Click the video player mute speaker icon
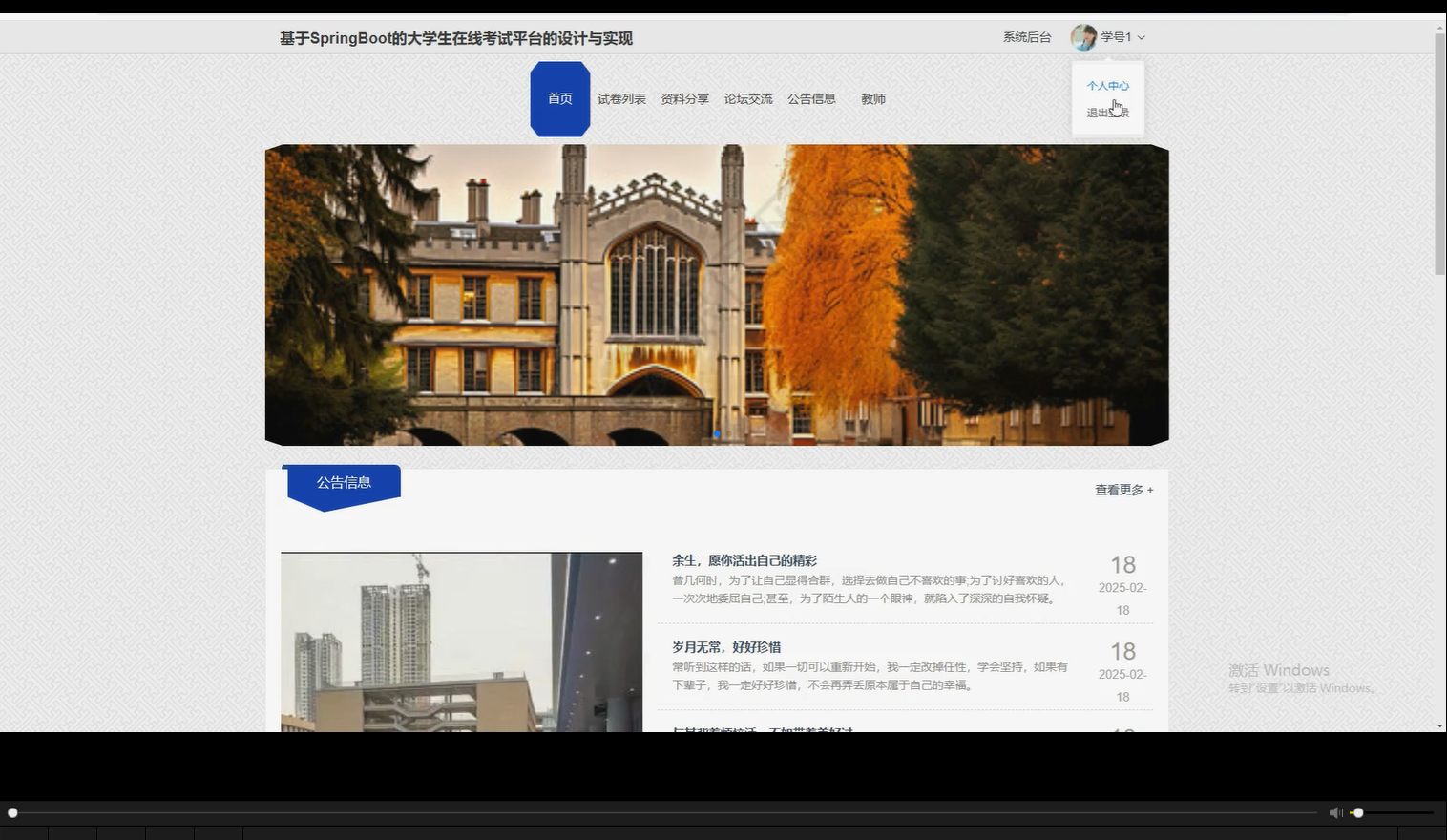 click(1335, 812)
